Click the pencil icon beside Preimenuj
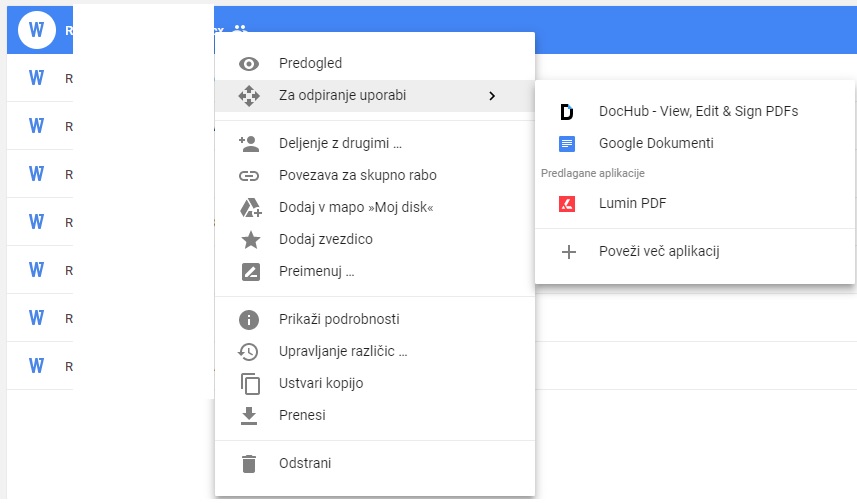The image size is (857, 503). coord(251,272)
